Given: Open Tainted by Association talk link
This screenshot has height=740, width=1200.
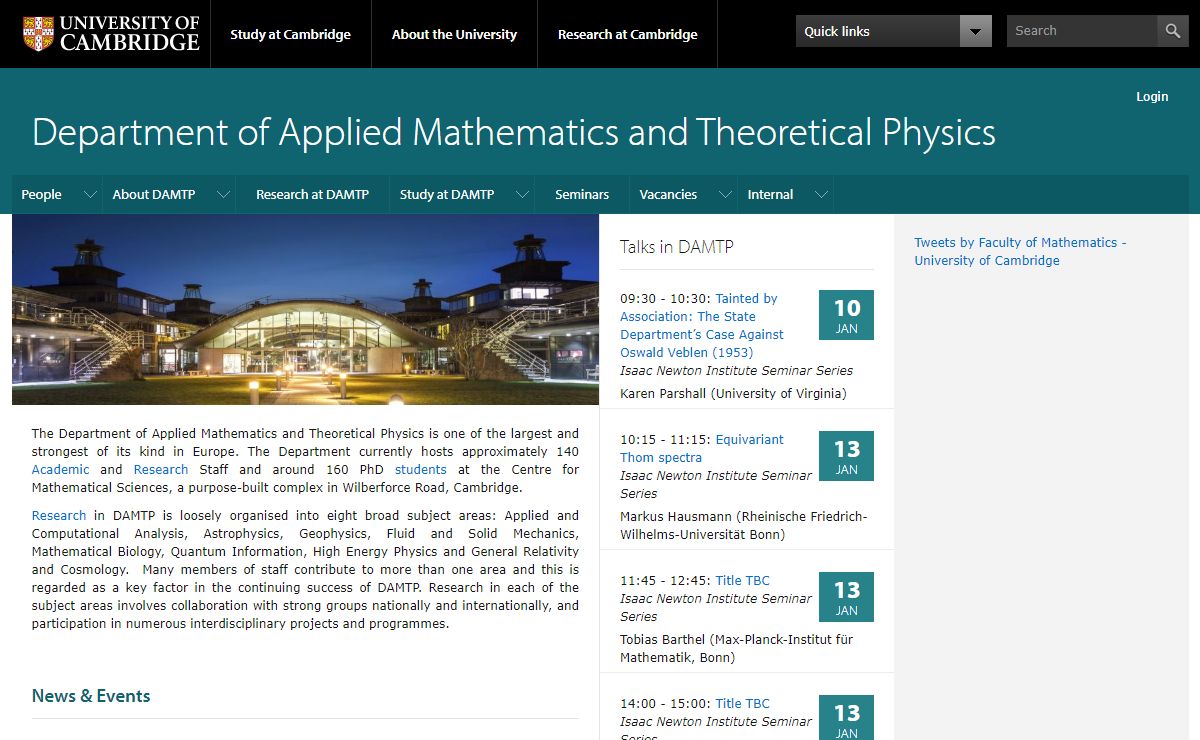Looking at the screenshot, I should click(x=702, y=325).
